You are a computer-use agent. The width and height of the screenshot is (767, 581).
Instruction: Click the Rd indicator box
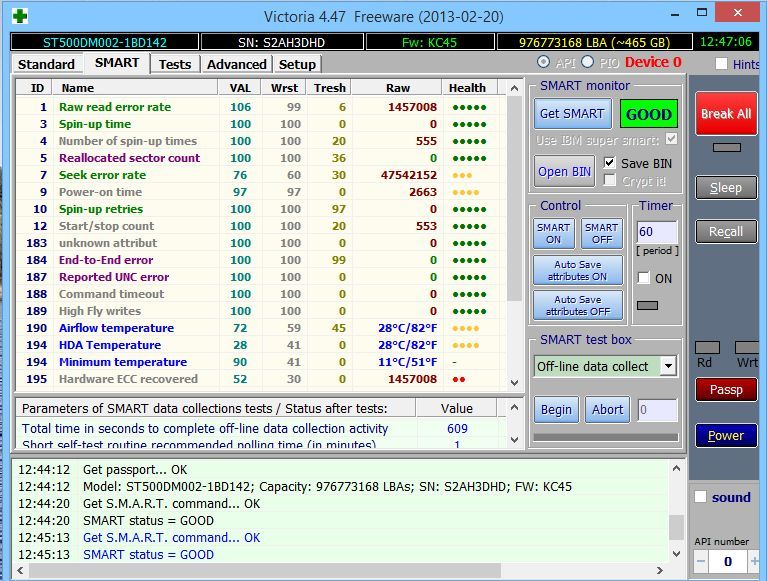click(707, 347)
